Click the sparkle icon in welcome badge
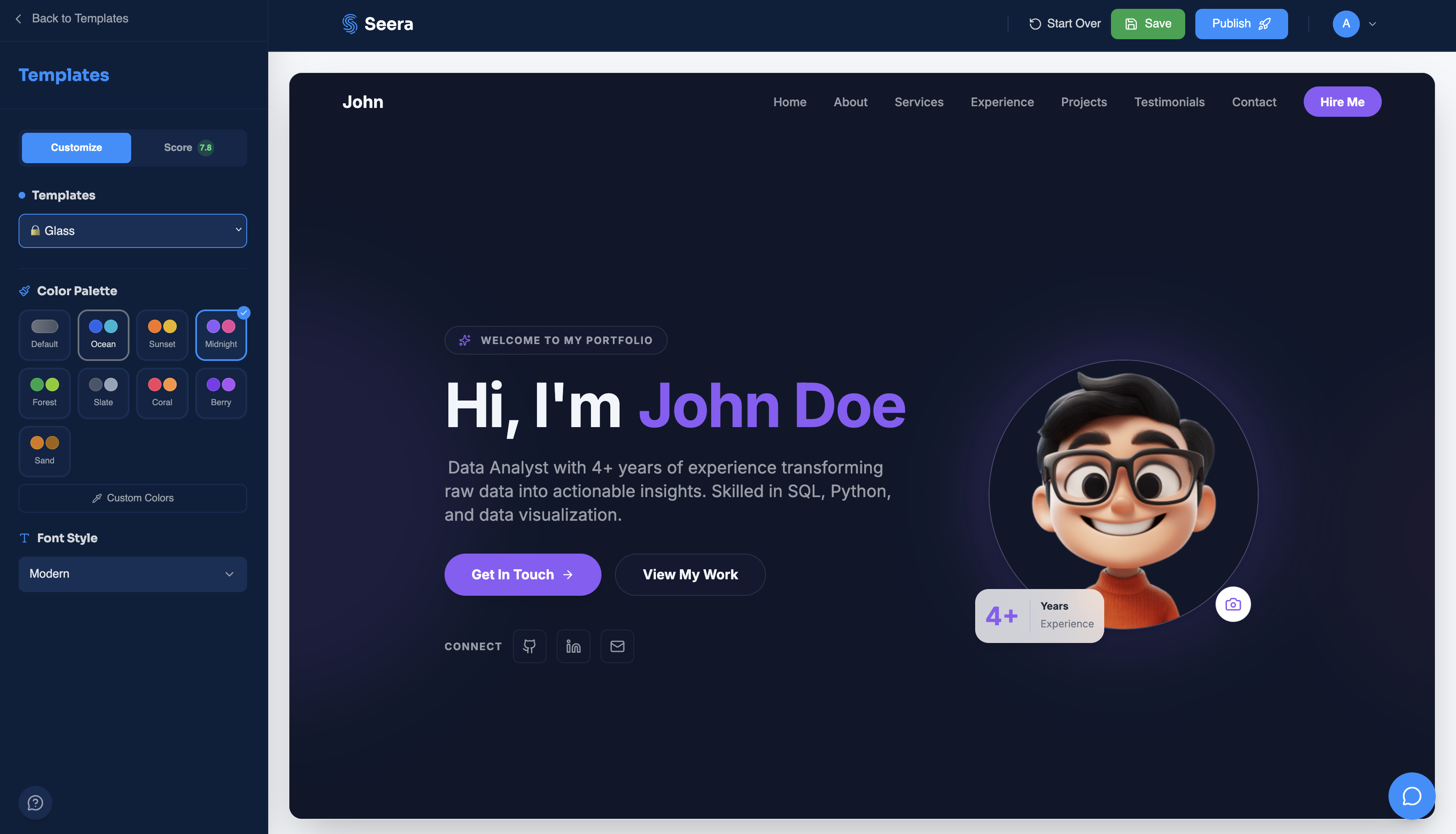 pos(465,340)
